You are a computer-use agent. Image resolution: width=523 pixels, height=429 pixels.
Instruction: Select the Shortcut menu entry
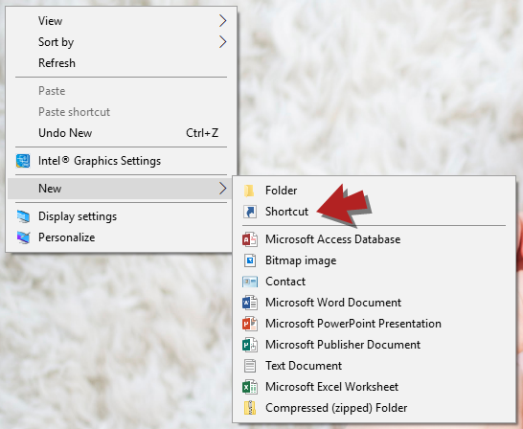tap(374, 211)
